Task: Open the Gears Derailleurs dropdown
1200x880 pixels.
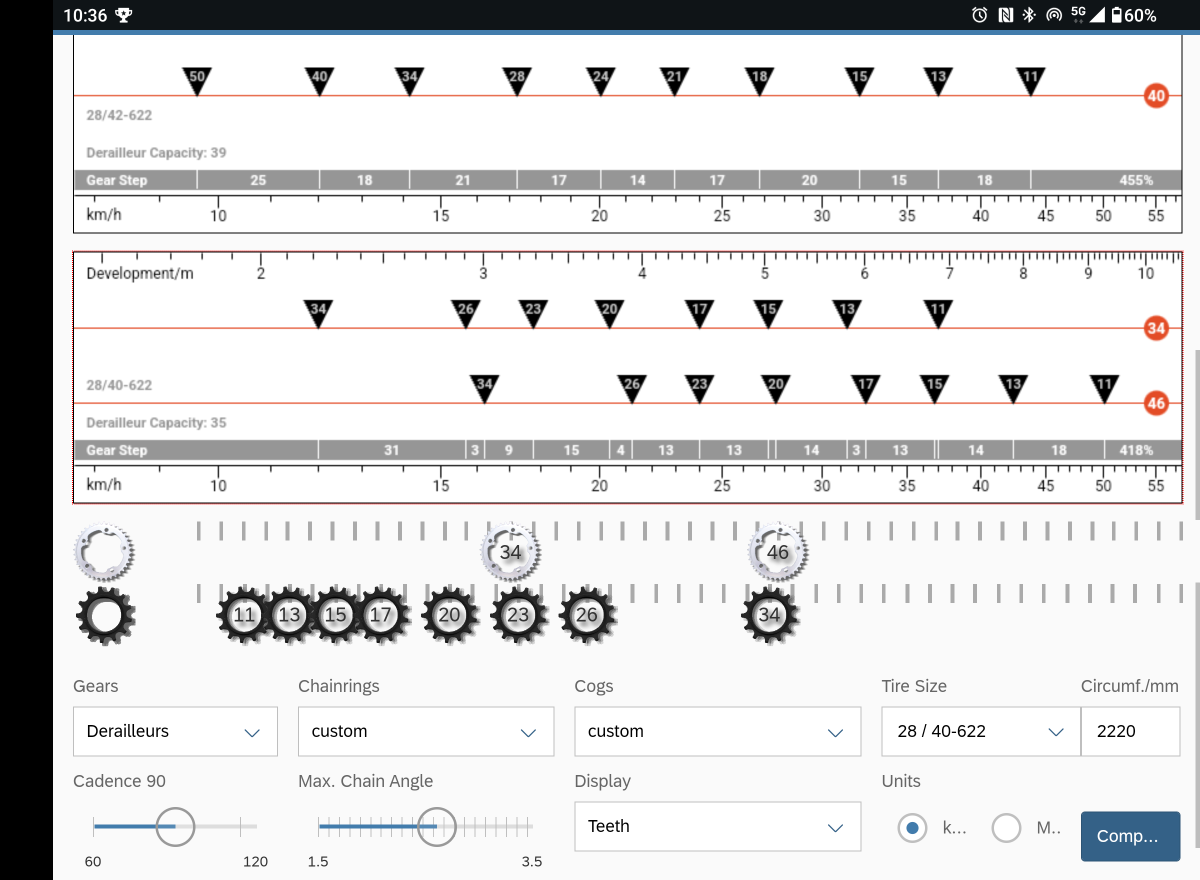Action: [175, 731]
